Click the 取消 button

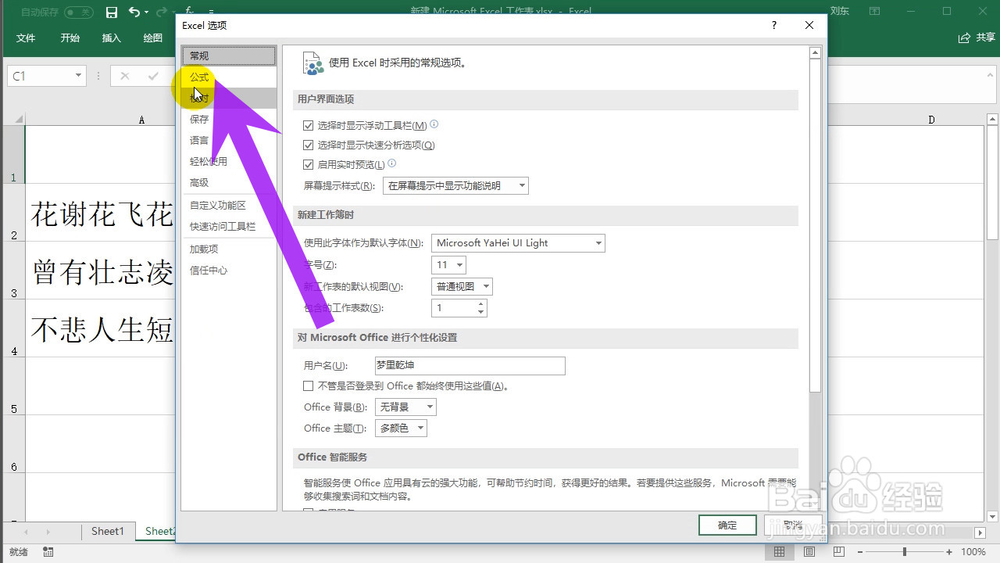coord(793,525)
